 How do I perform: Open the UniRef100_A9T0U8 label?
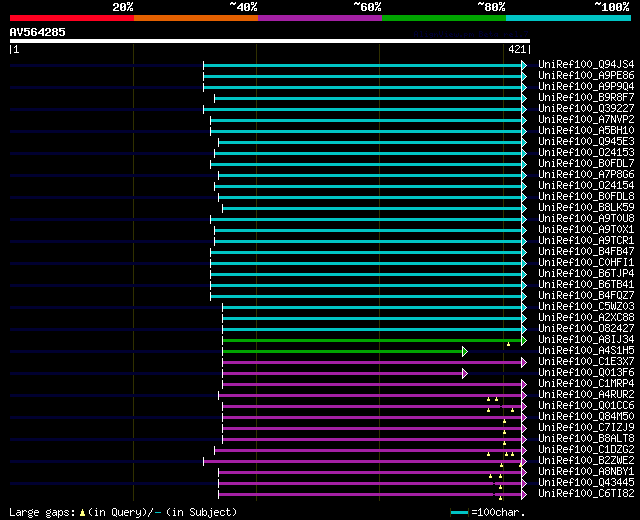click(586, 219)
